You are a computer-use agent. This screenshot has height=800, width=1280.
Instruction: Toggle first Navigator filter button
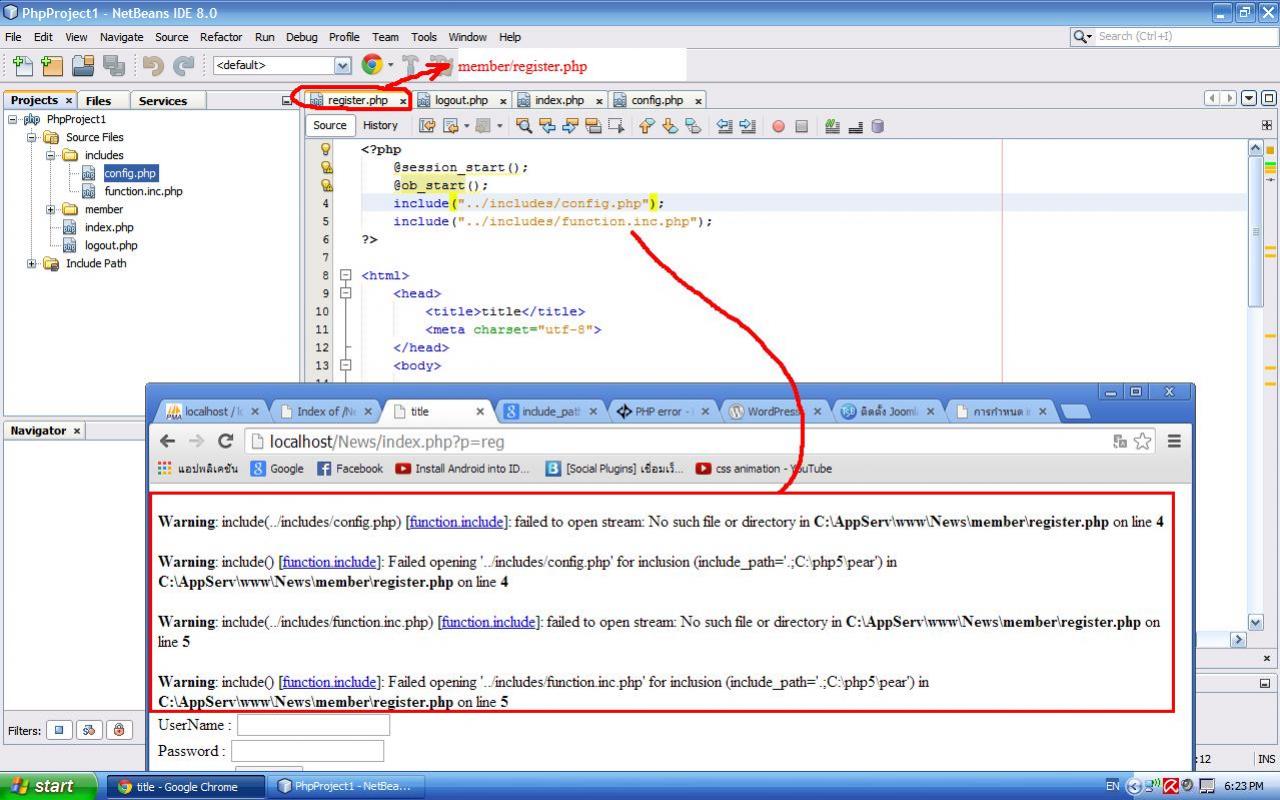point(59,730)
